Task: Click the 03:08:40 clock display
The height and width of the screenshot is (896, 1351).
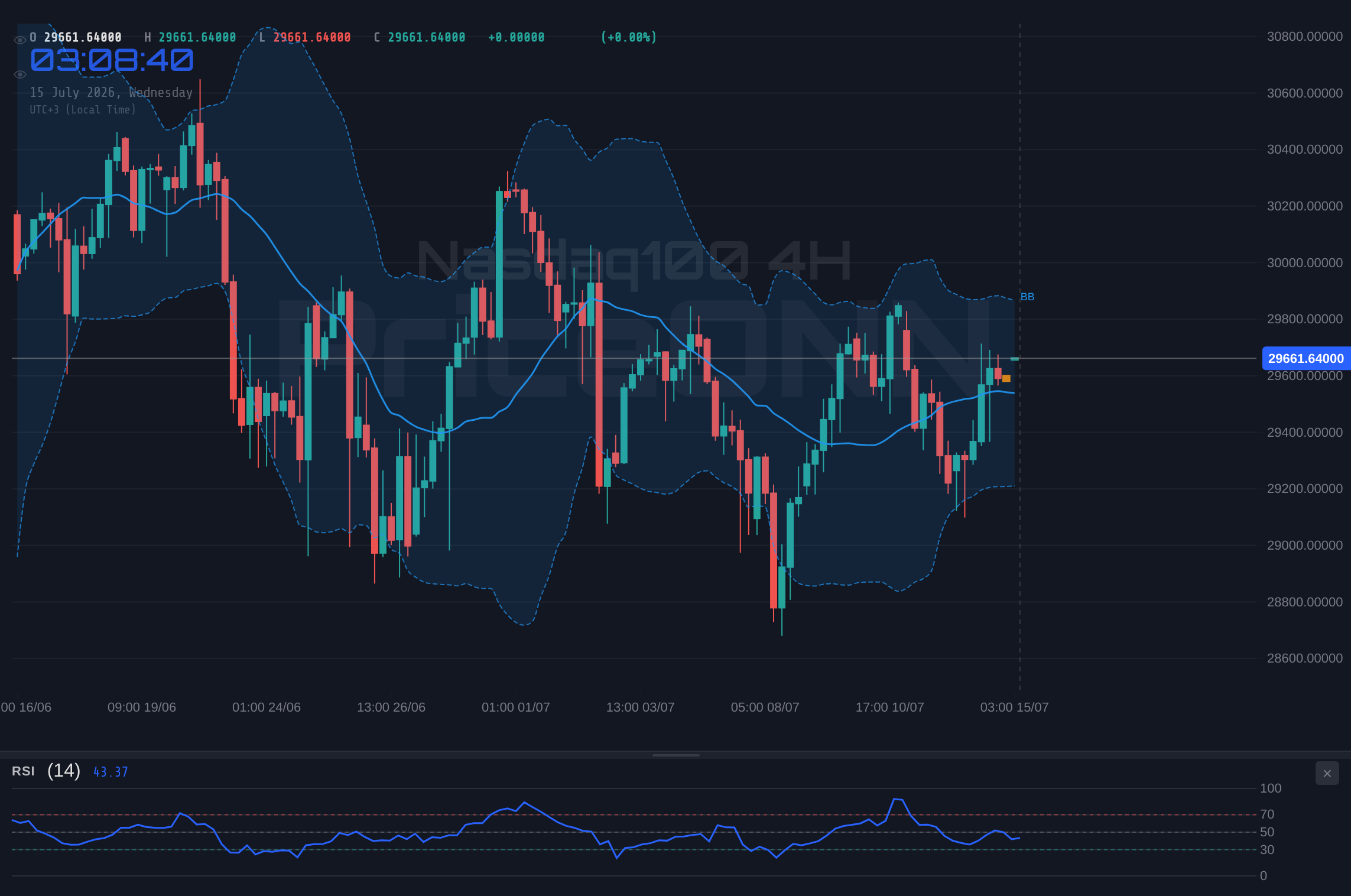Action: 112,60
